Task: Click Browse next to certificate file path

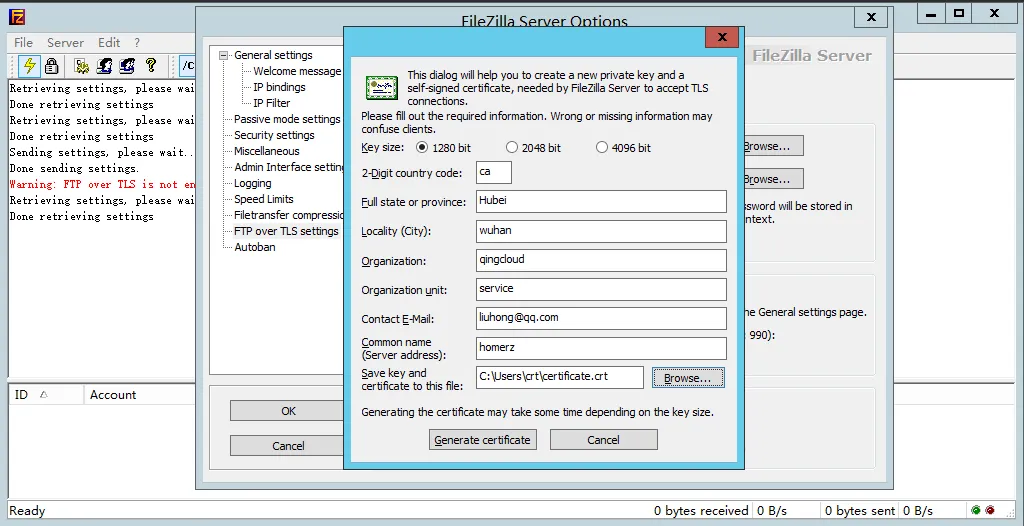Action: (x=688, y=378)
